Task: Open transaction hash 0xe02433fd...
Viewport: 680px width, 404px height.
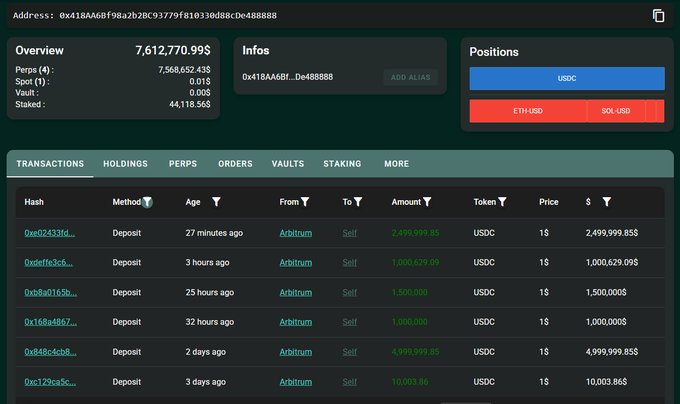Action: (x=49, y=233)
